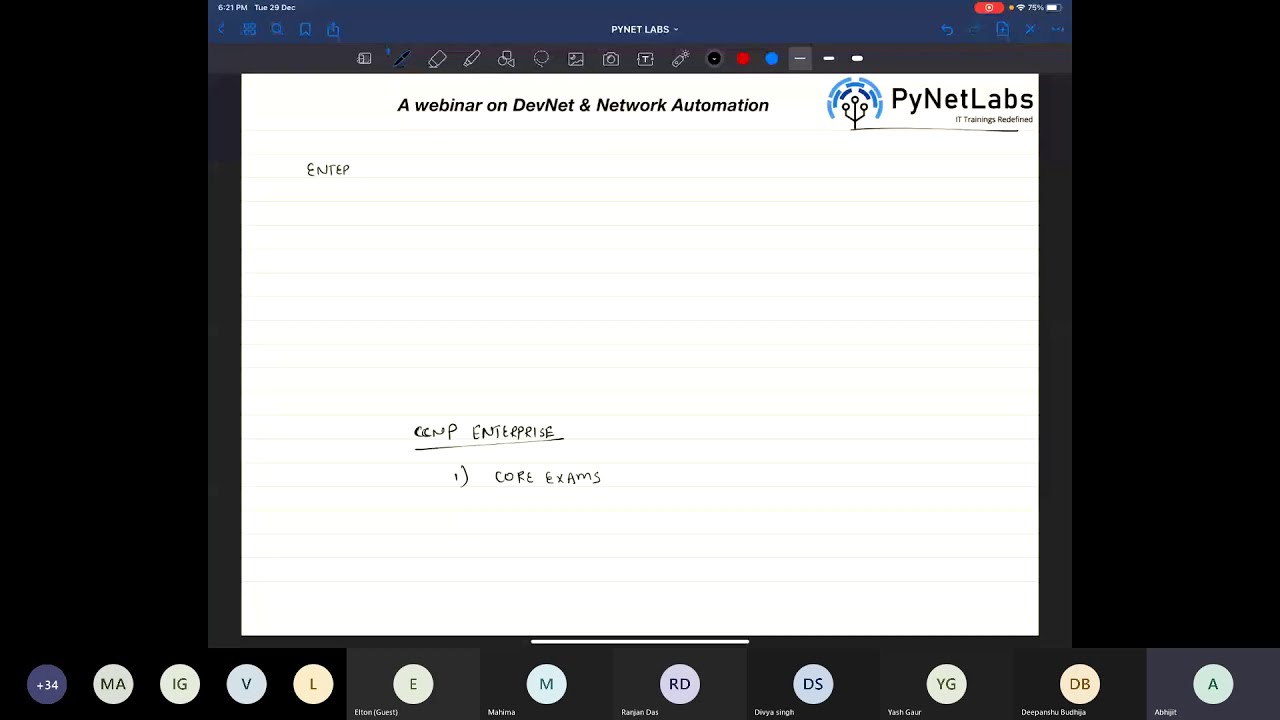Toggle the read-only mode icon
Screen dimensions: 1280x720
[x=364, y=59]
